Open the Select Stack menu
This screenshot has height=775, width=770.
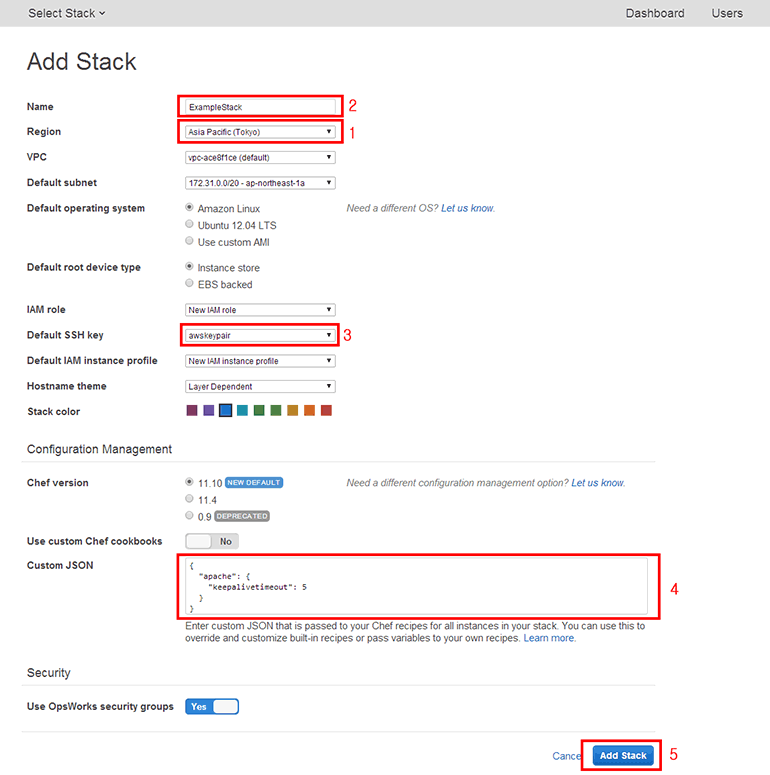(66, 13)
